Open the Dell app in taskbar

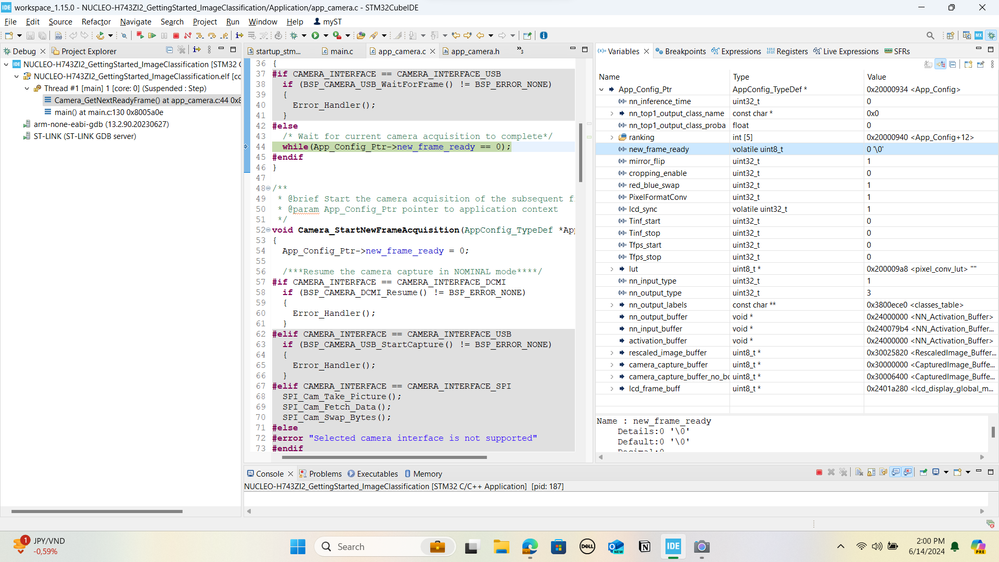coord(587,547)
